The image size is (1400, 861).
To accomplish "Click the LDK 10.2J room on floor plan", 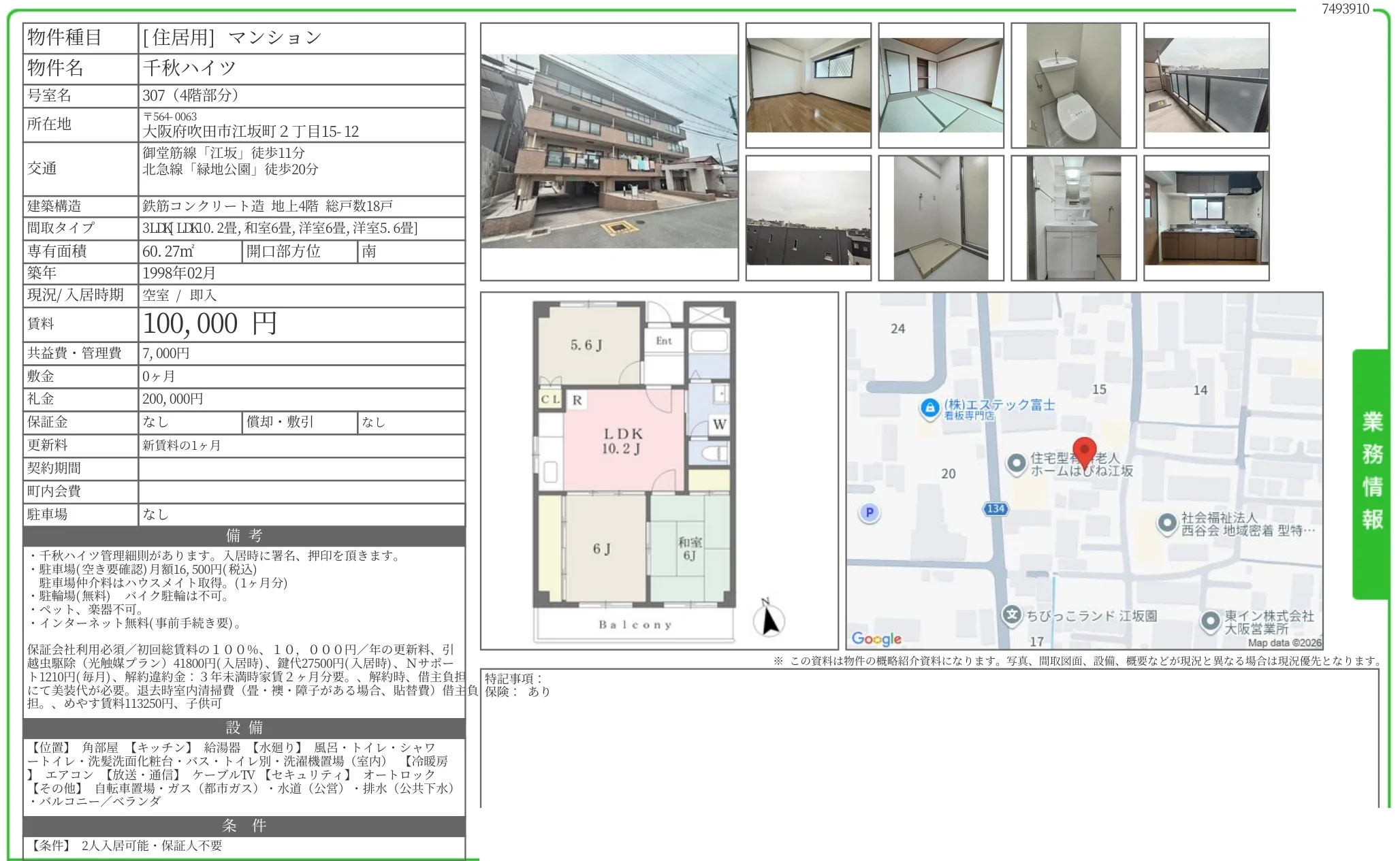I will 622,440.
